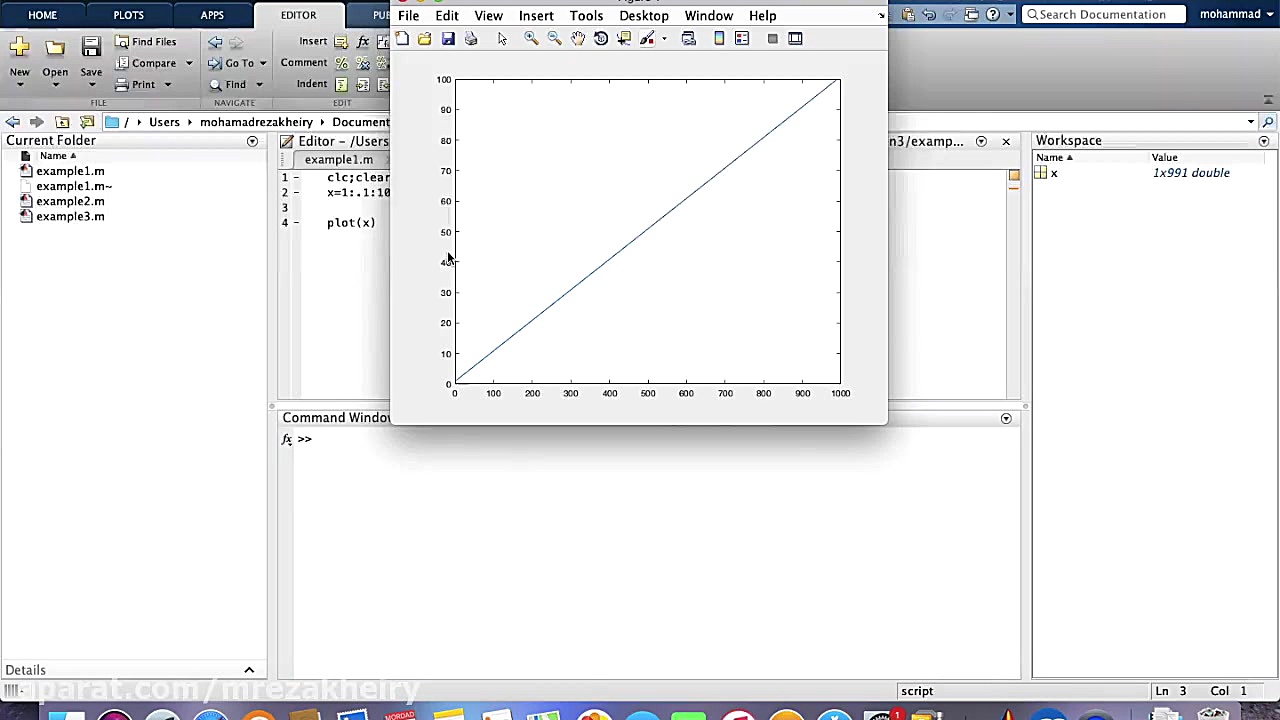
Task: Select the Zoom In tool in figure toolbar
Action: point(531,39)
